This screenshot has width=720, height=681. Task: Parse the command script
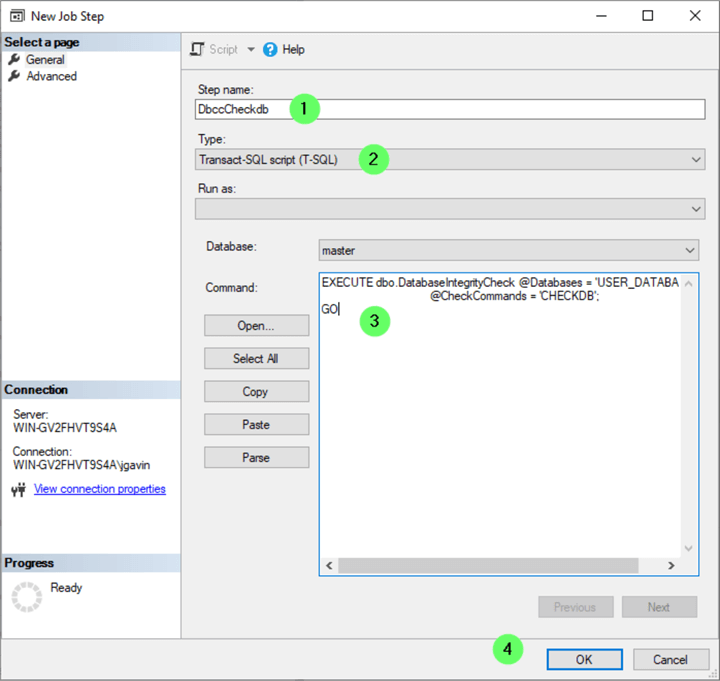pyautogui.click(x=256, y=458)
